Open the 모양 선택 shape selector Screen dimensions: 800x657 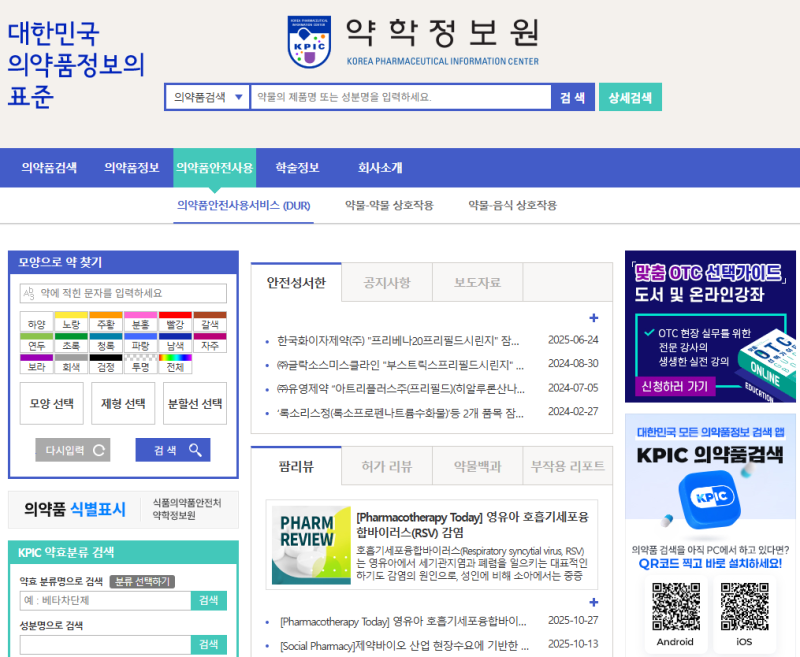tap(52, 403)
